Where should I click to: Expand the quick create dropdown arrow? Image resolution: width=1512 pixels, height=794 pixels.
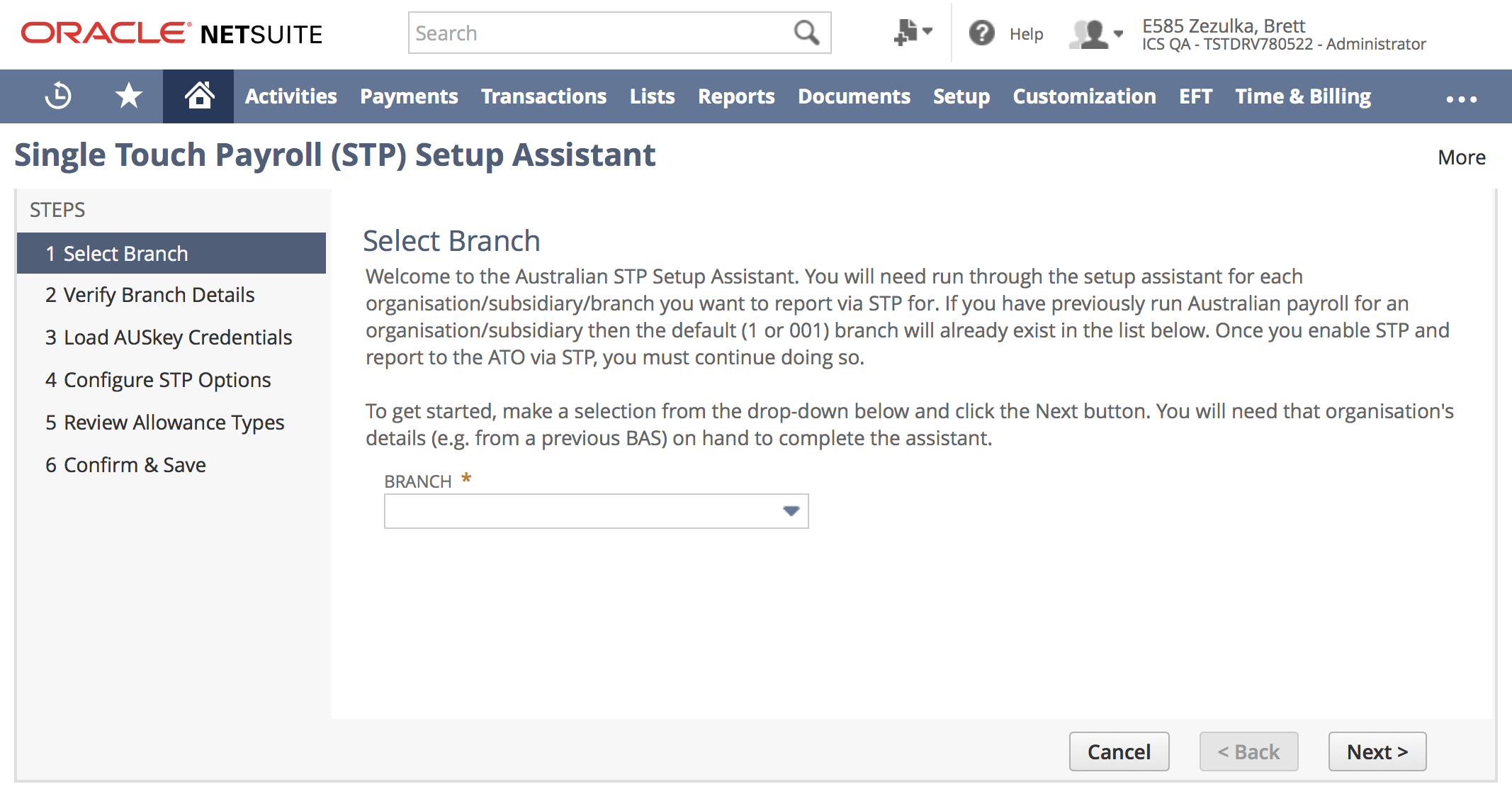point(927,32)
